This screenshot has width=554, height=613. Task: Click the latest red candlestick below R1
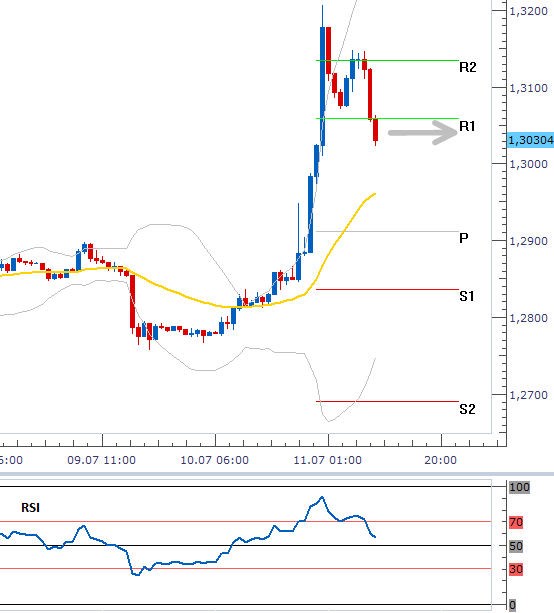tap(376, 130)
